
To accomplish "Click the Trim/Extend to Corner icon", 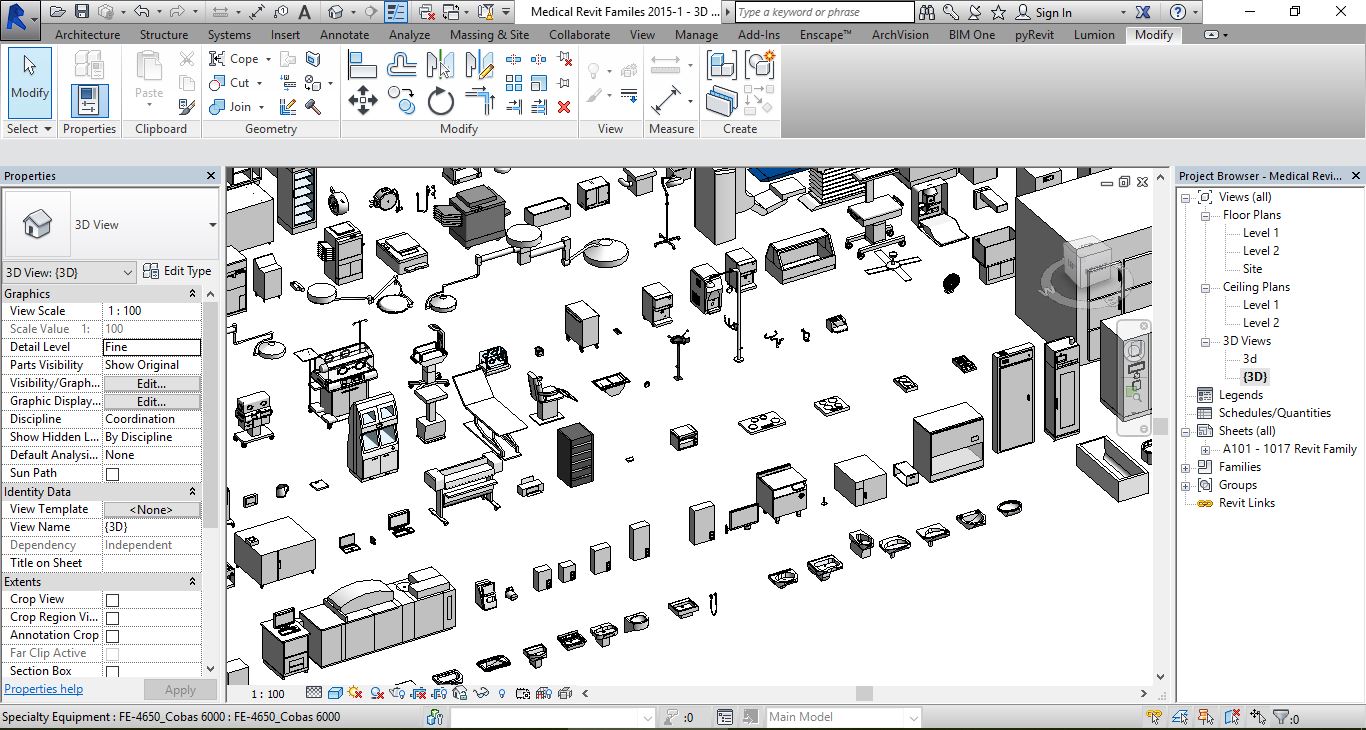I will [481, 101].
